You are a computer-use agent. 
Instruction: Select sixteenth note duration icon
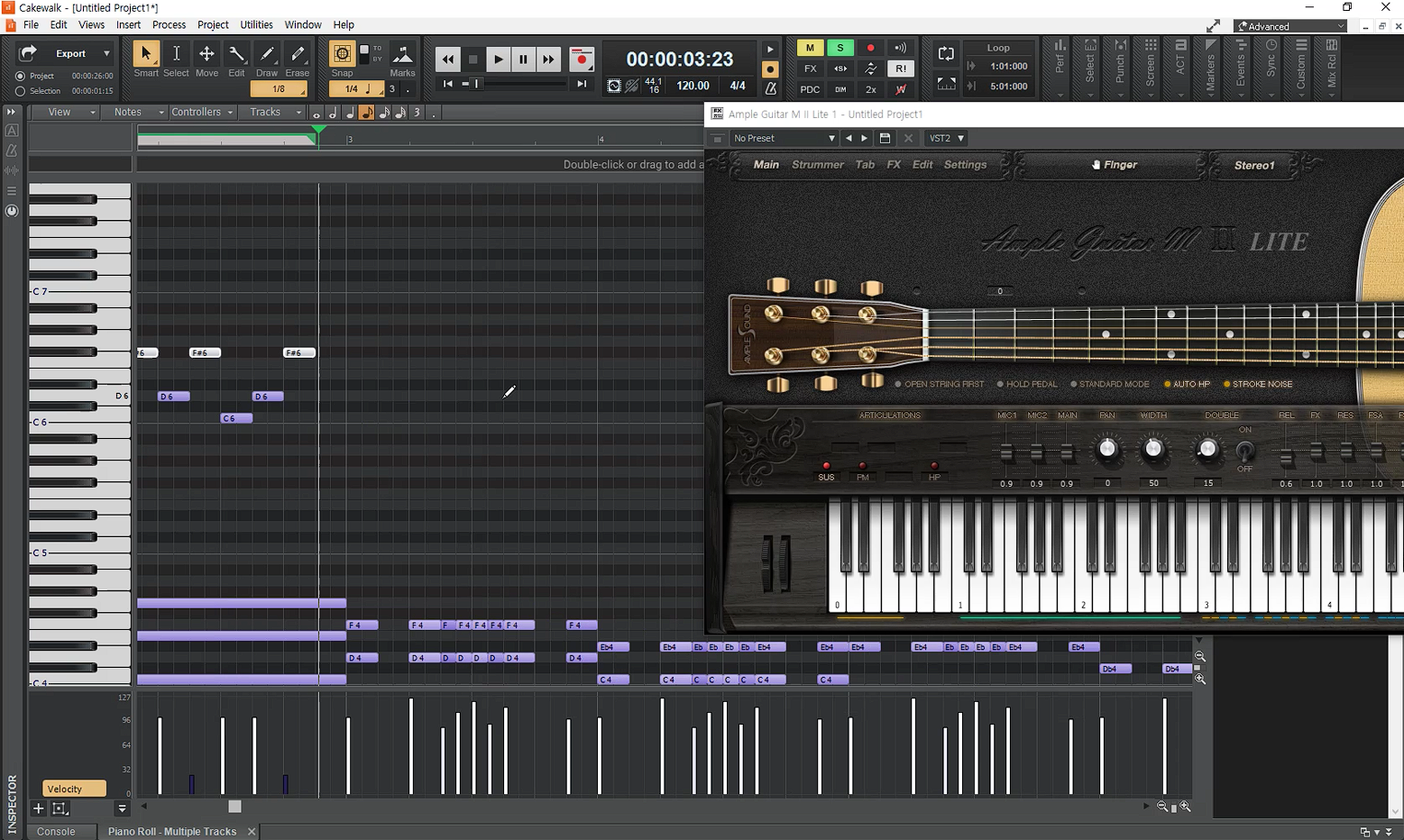coord(384,114)
